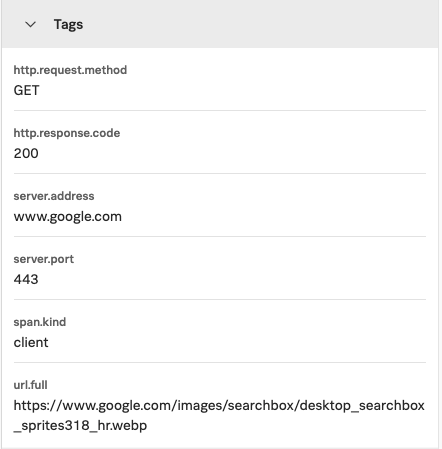Click the empty area right of client value
This screenshot has width=442, height=449.
pyautogui.click(x=237, y=342)
